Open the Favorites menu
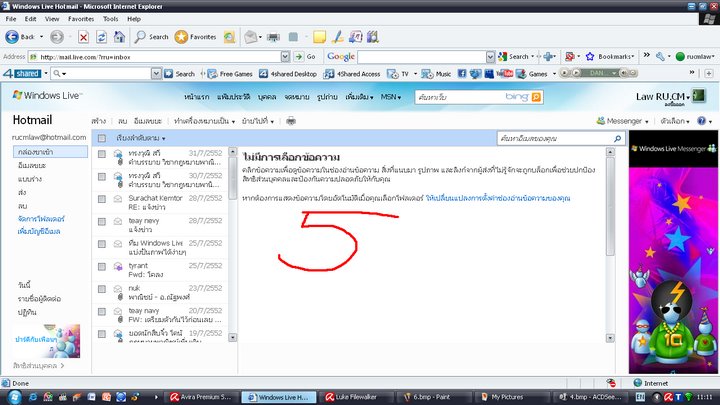This screenshot has width=720, height=405. point(81,19)
